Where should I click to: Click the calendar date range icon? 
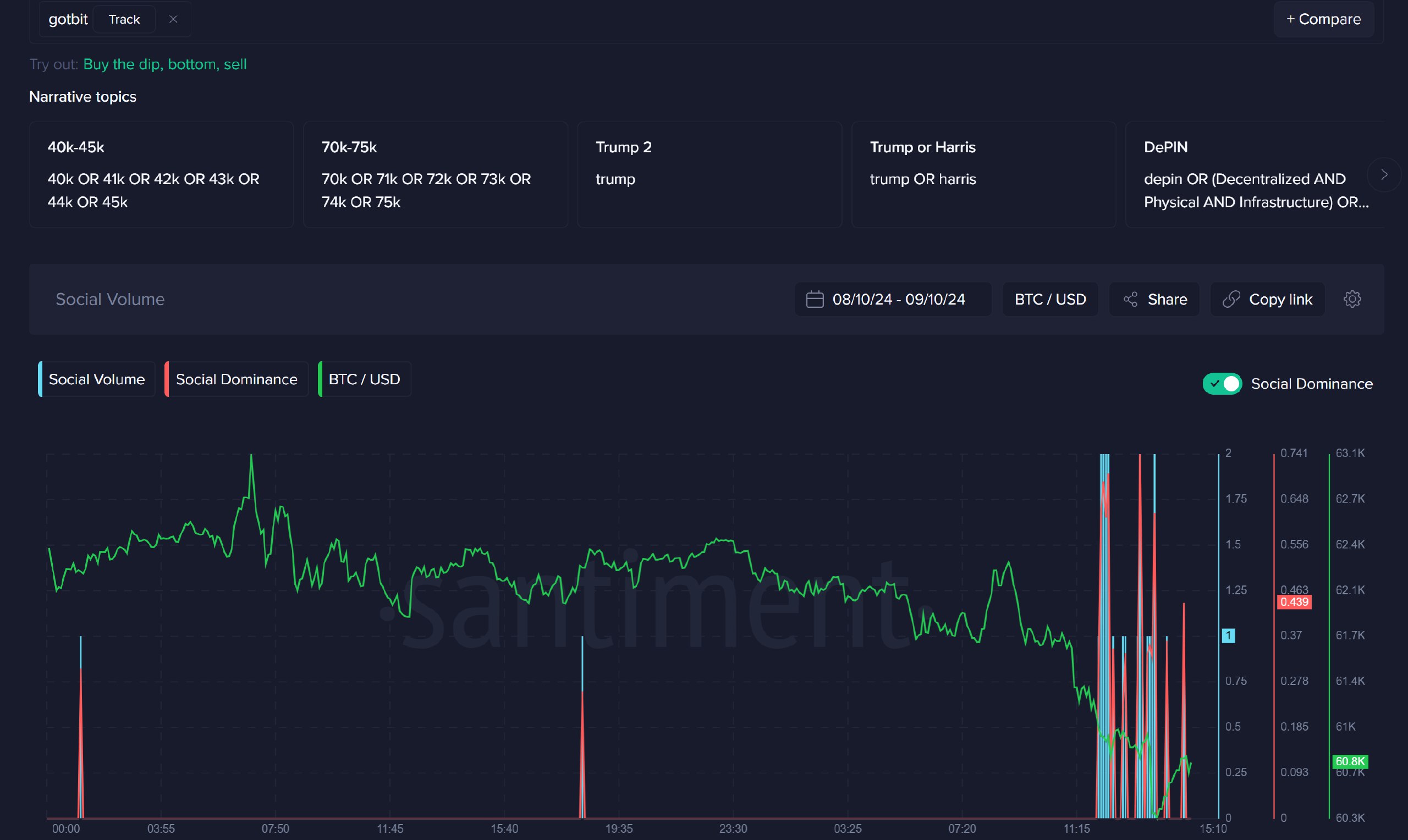tap(816, 298)
